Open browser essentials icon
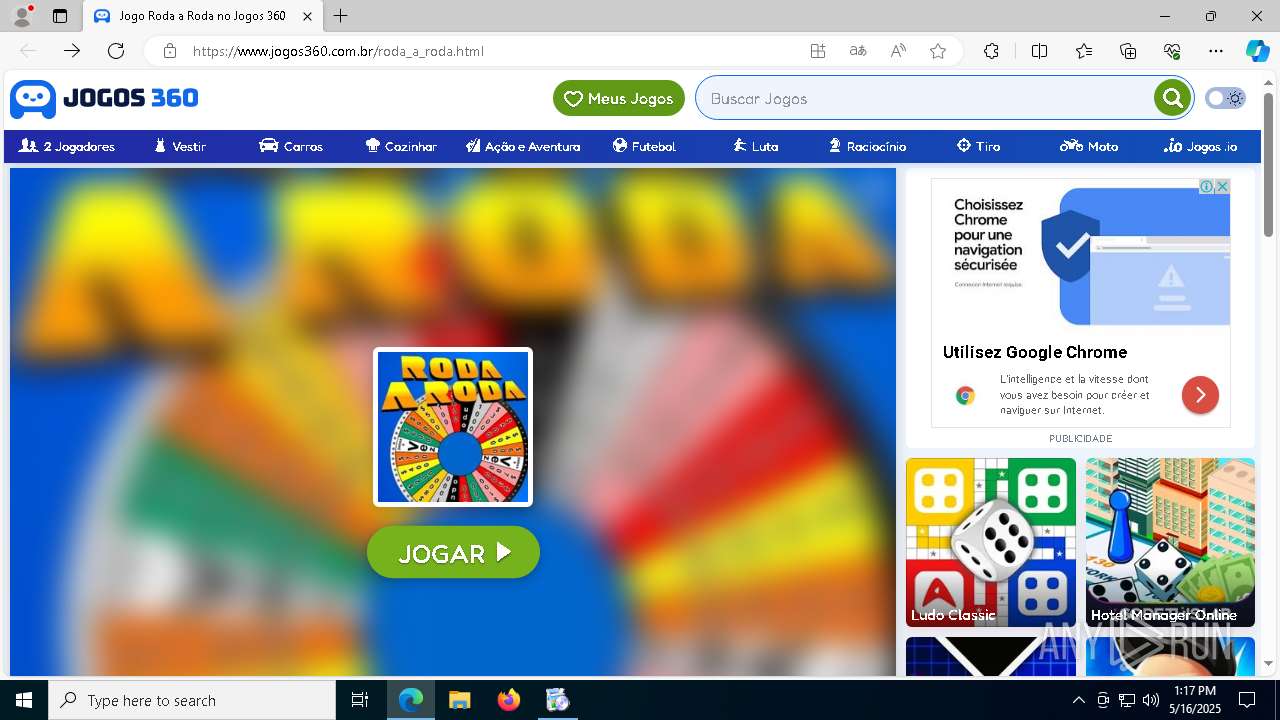This screenshot has height=720, width=1280. pyautogui.click(x=1172, y=51)
